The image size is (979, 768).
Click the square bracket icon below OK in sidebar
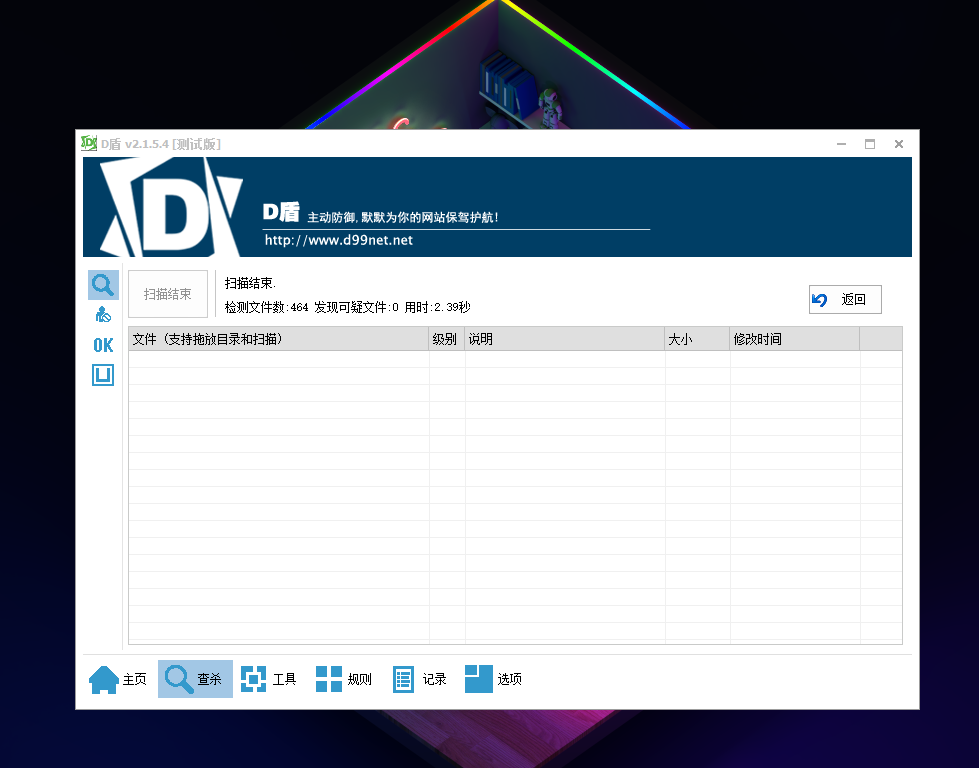tap(102, 374)
